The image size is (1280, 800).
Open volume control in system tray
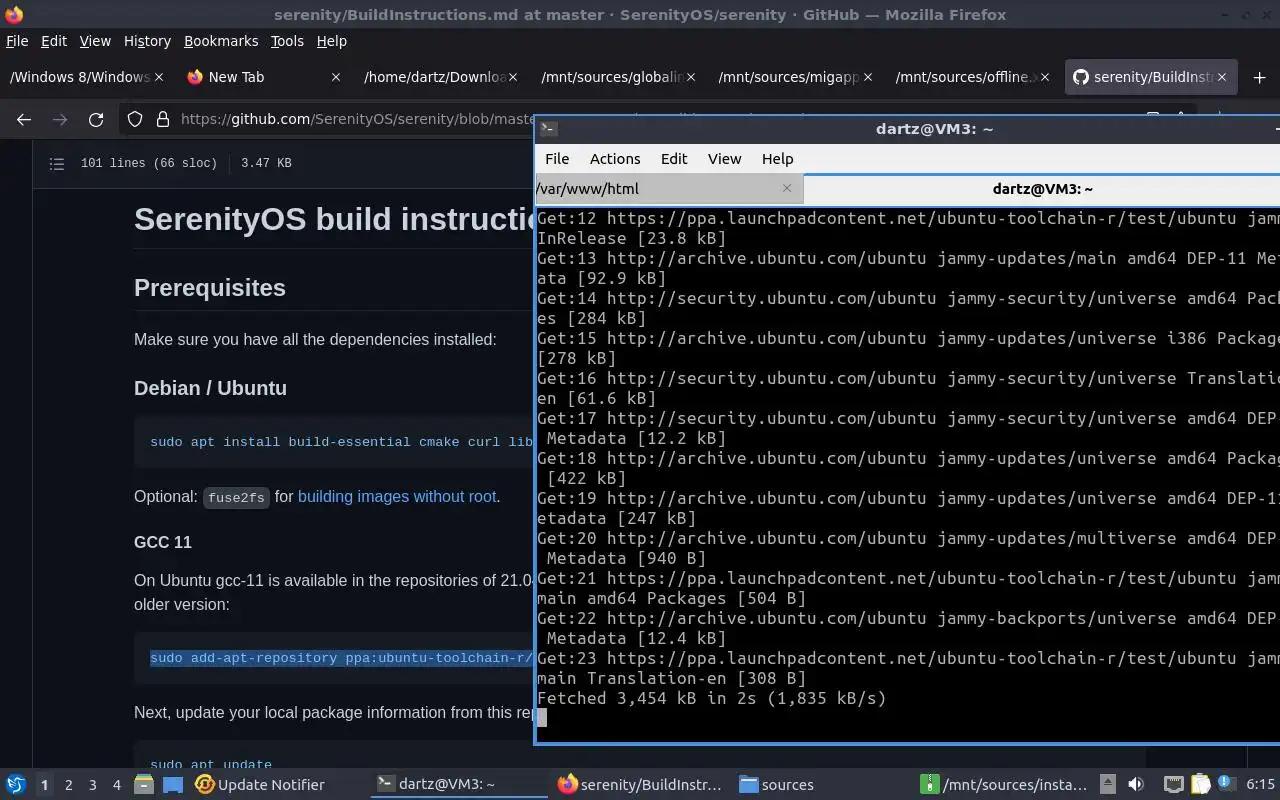tap(1136, 784)
